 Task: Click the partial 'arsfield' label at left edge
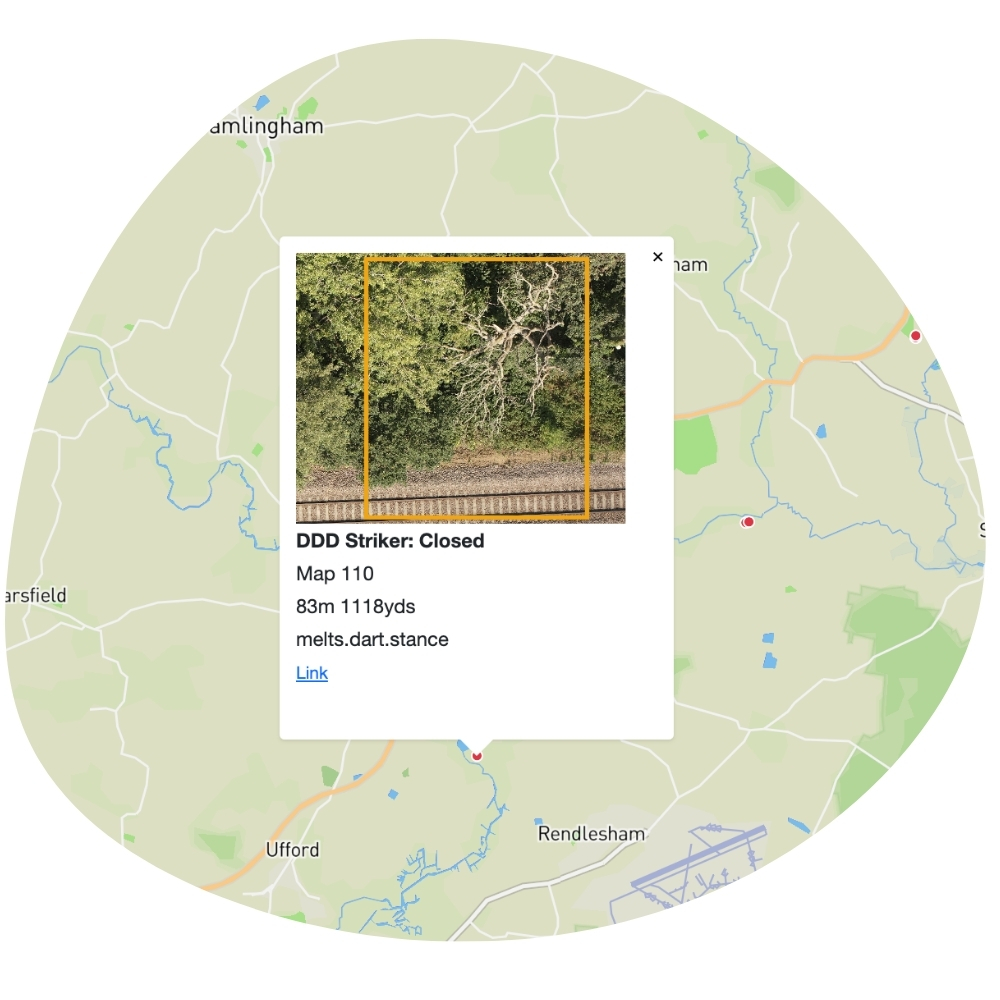tap(35, 596)
